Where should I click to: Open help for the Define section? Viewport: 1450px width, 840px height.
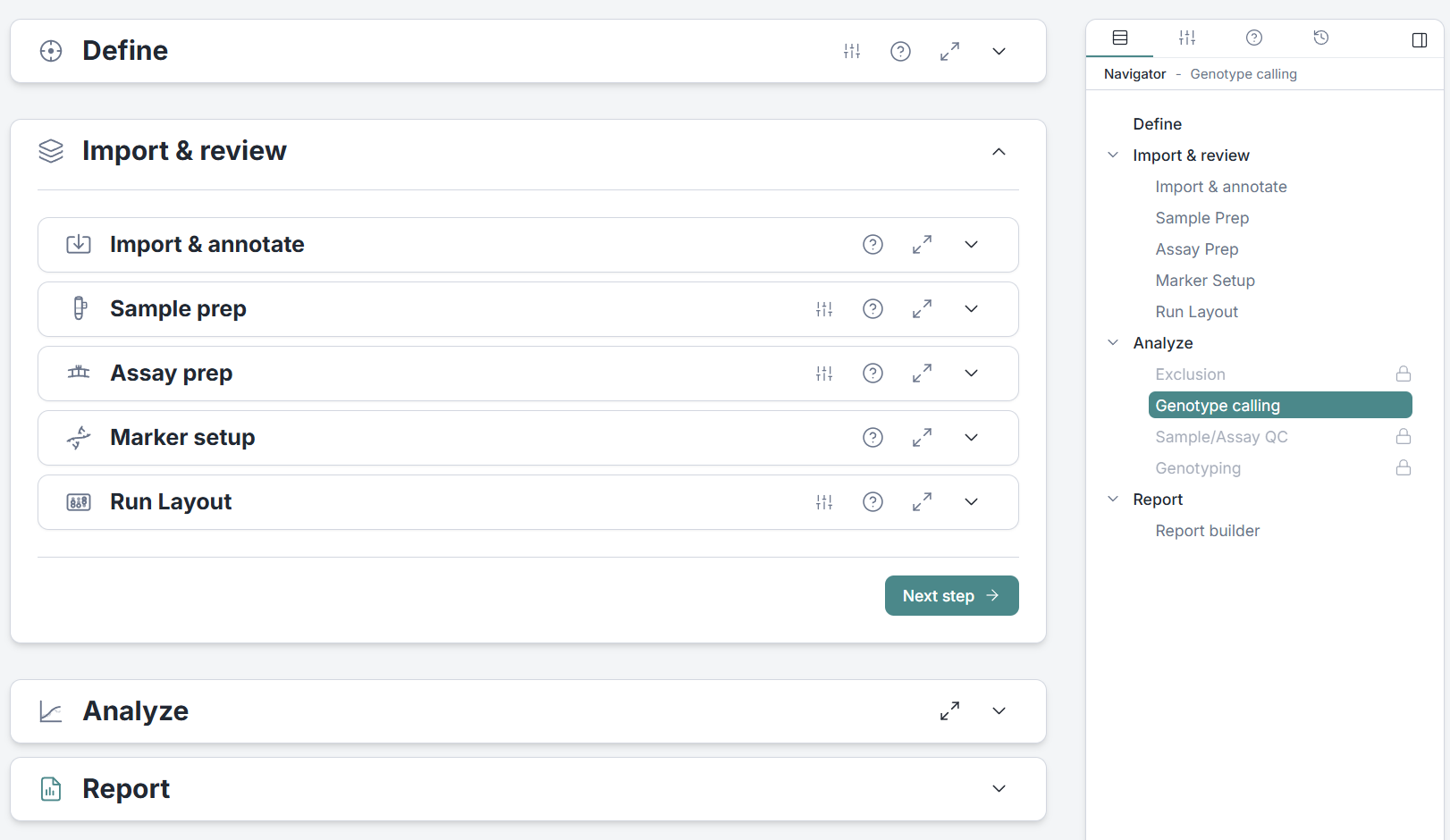pos(900,51)
